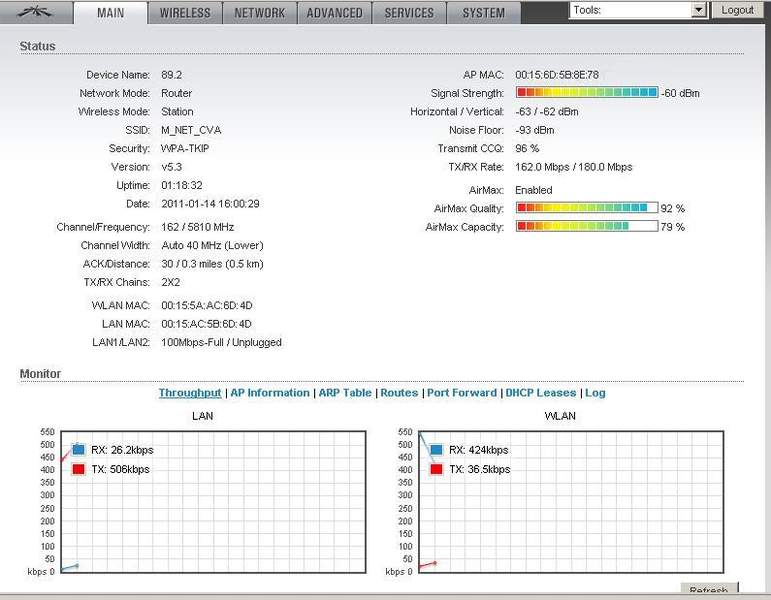Click the Signal Strength bar
Viewport: 771px width, 600px height.
587,92
